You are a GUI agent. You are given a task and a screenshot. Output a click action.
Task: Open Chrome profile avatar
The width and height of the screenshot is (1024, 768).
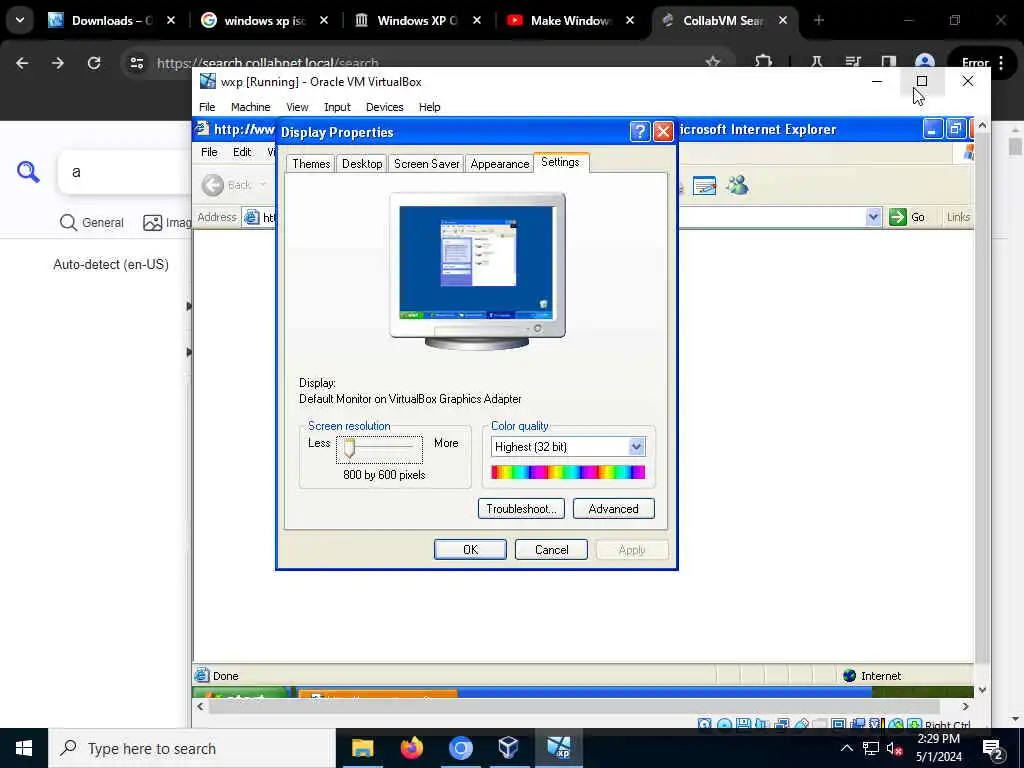tap(924, 63)
